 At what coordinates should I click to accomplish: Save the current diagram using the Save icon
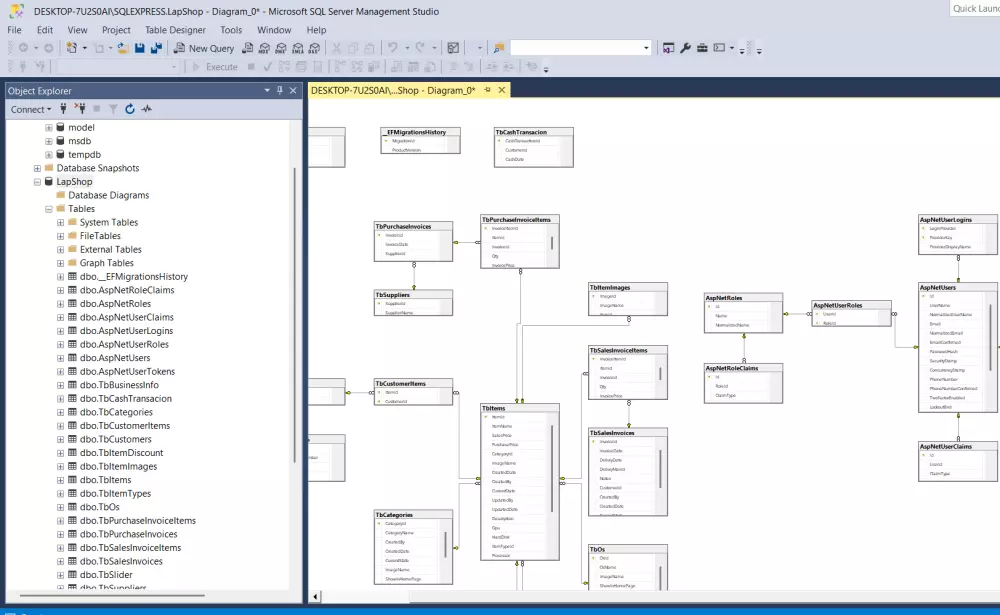pyautogui.click(x=139, y=48)
